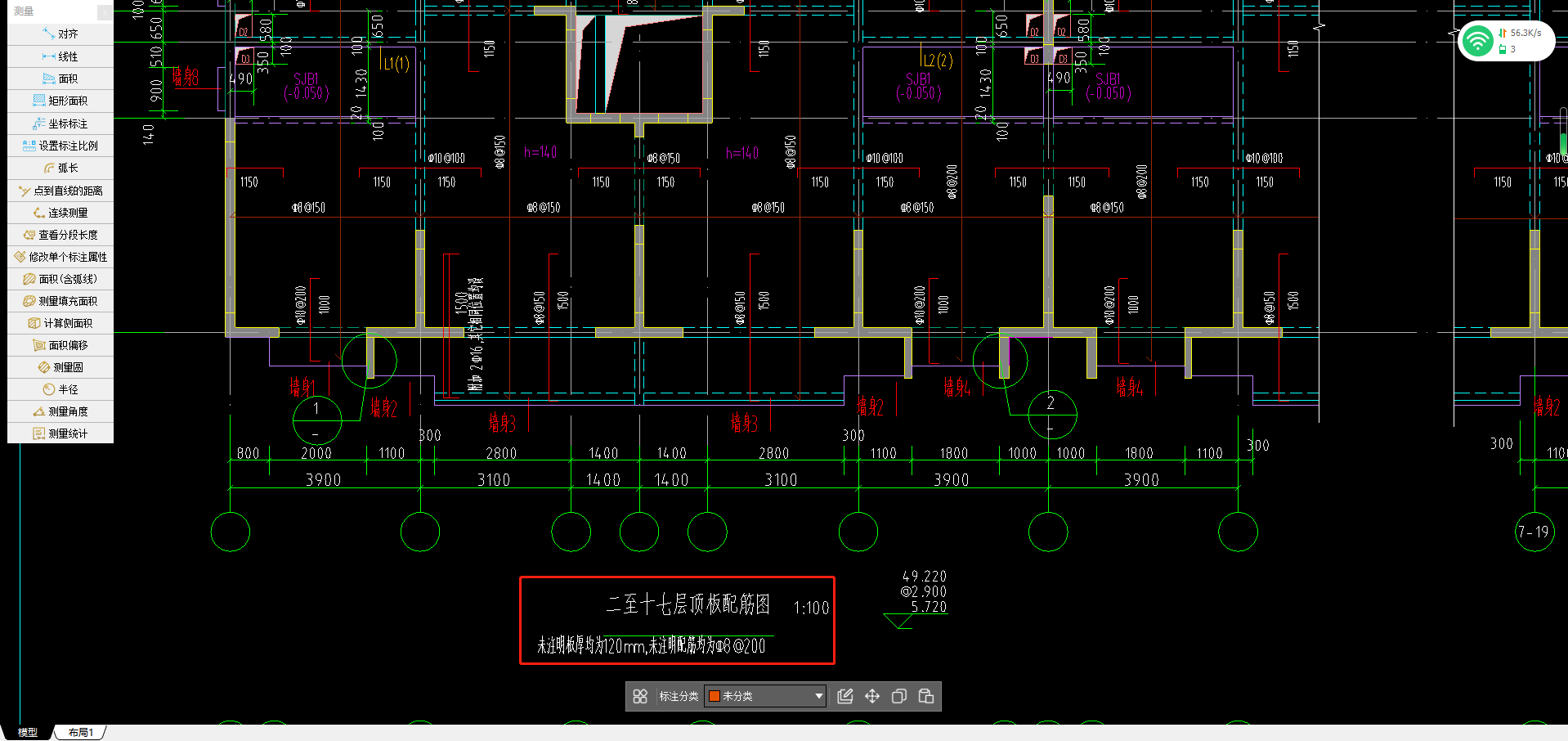1568x741 pixels.
Task: Activate 计算侧面积 side area calculation
Action: coord(60,323)
